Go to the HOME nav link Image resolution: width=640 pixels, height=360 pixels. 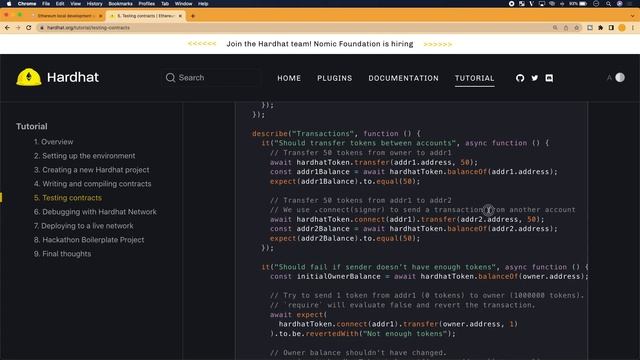289,78
